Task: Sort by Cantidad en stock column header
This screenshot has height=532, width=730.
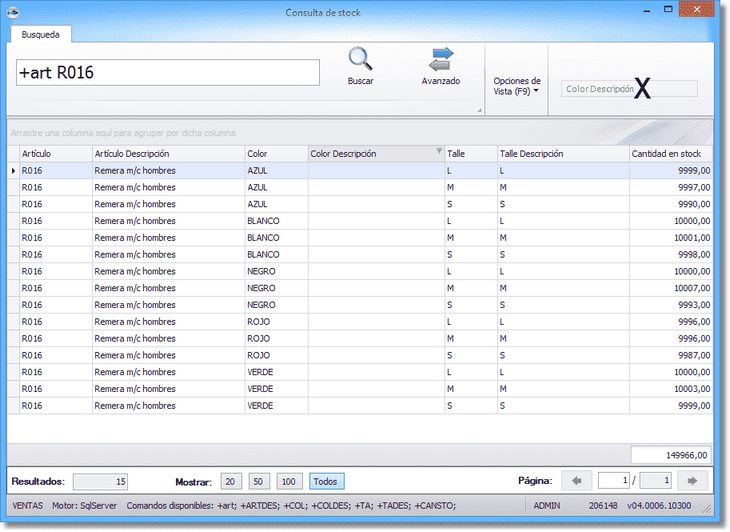Action: click(670, 154)
